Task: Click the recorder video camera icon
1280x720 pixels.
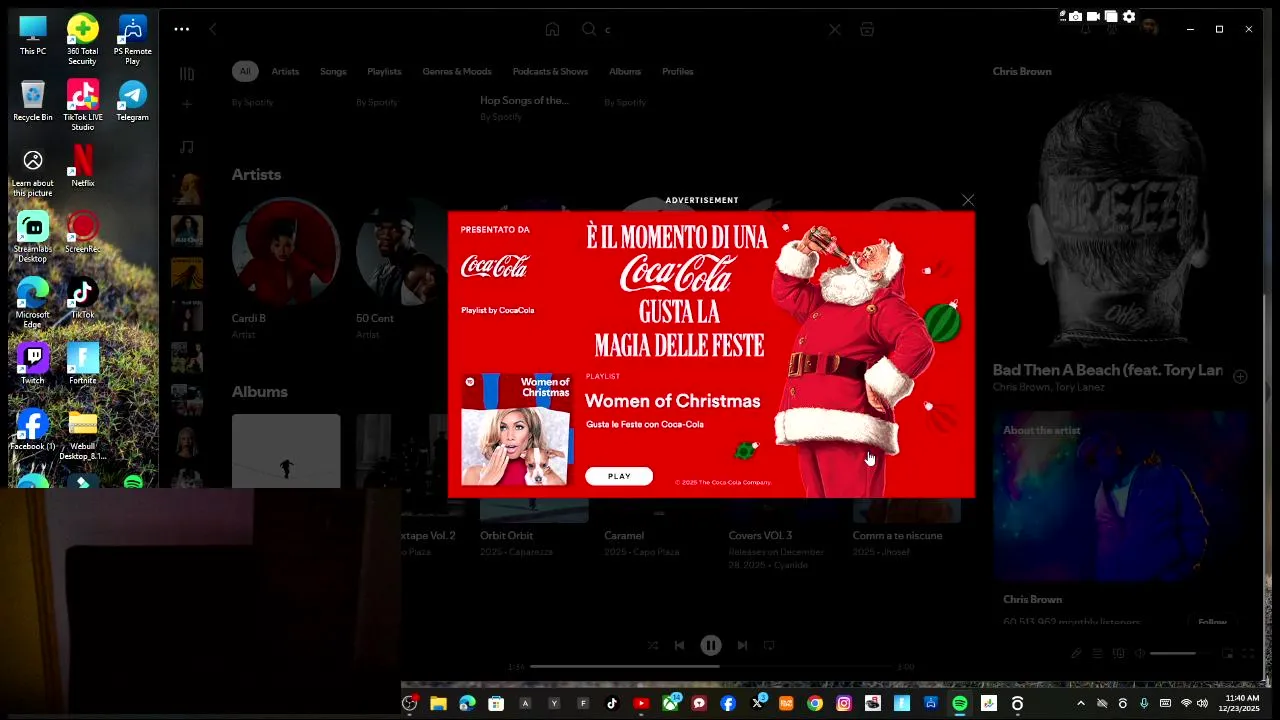Action: 1093,16
